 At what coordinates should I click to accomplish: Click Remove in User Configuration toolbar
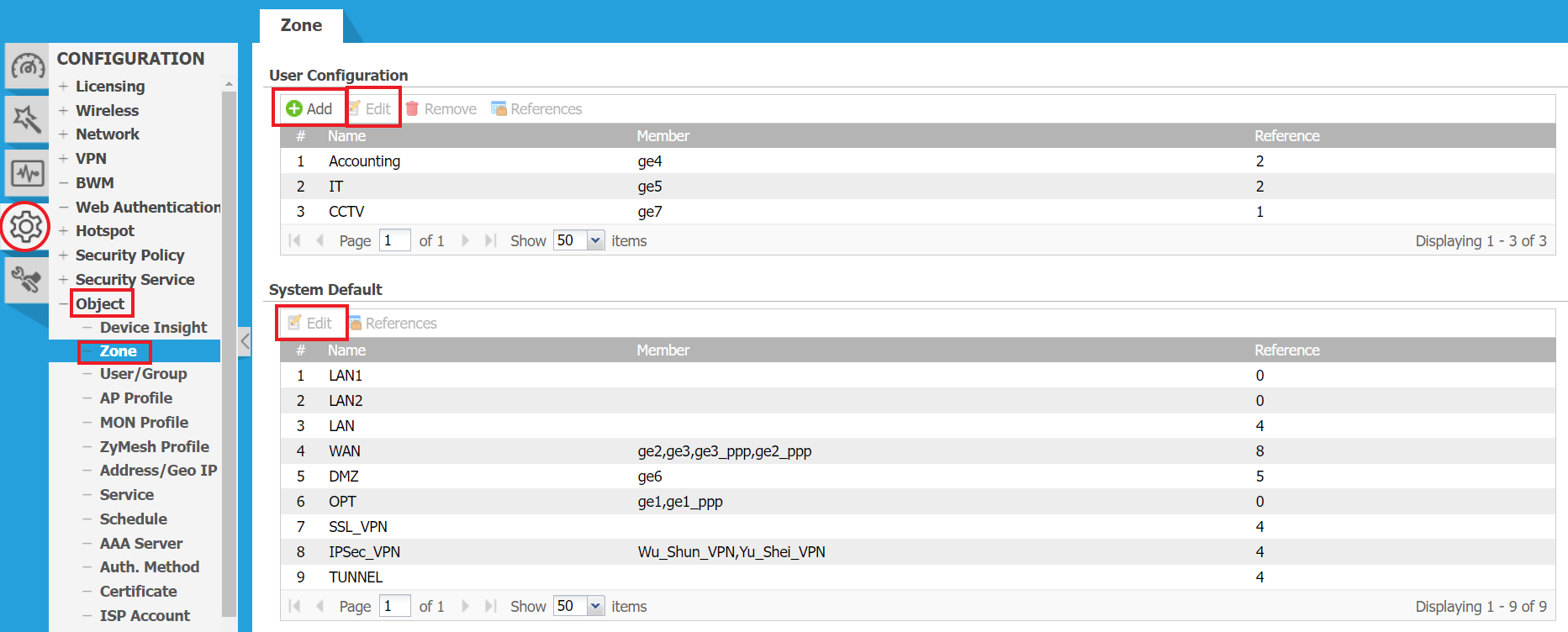coord(441,108)
